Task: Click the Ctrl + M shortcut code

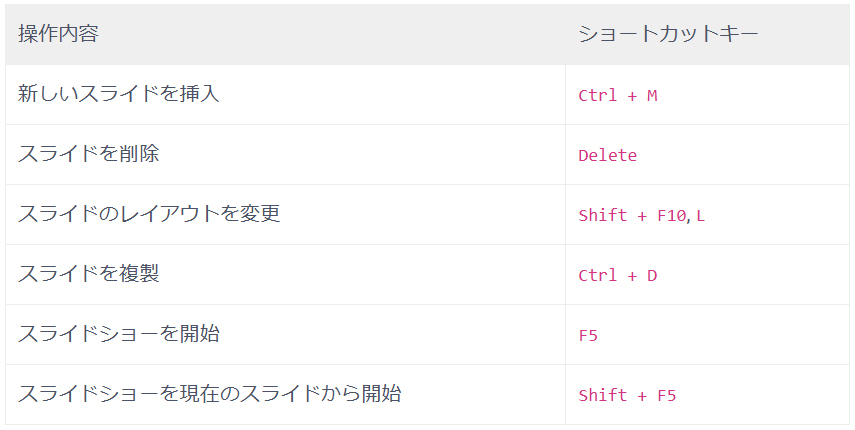Action: pyautogui.click(x=618, y=96)
